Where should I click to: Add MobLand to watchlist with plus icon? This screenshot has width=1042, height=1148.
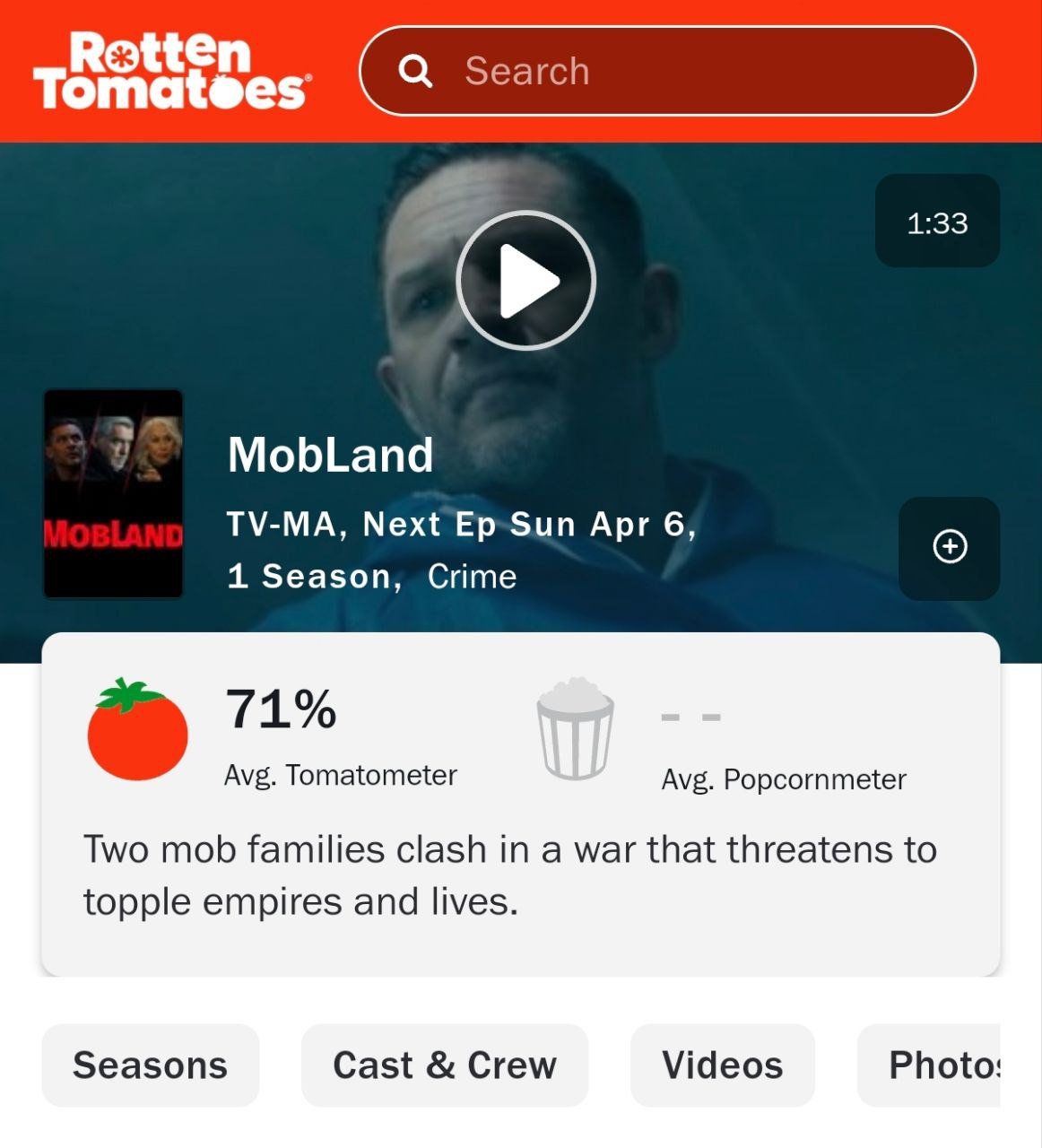click(x=950, y=547)
